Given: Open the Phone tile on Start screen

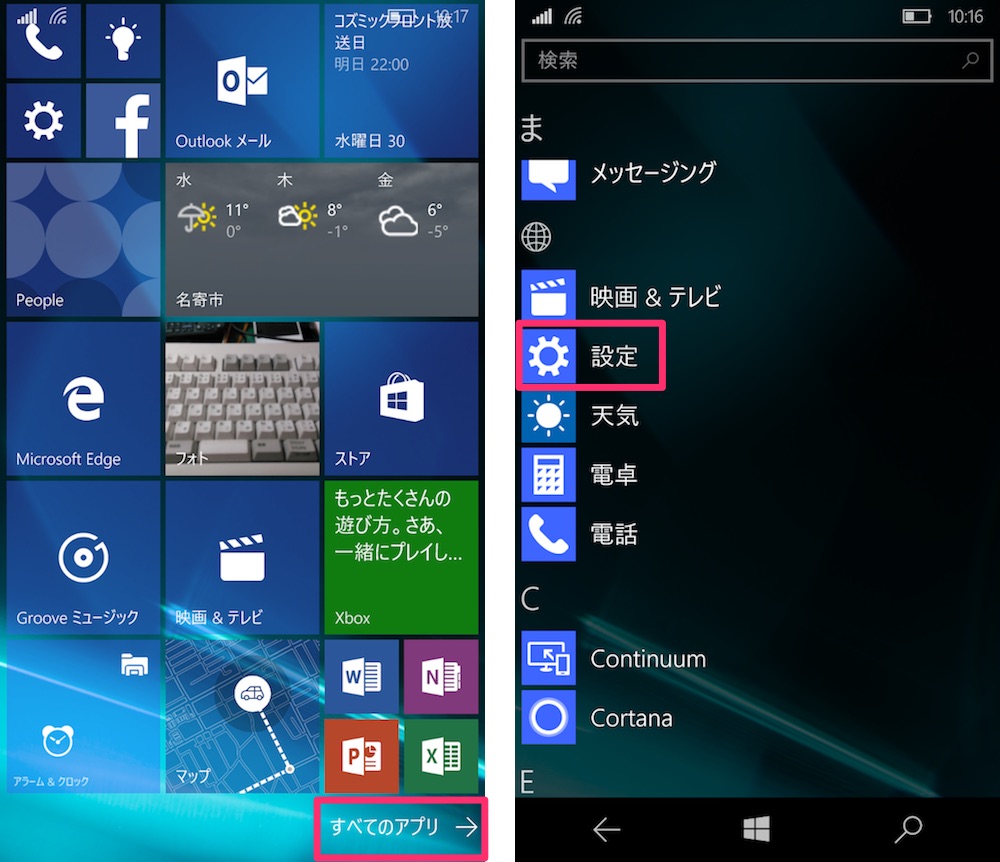Looking at the screenshot, I should [43, 41].
